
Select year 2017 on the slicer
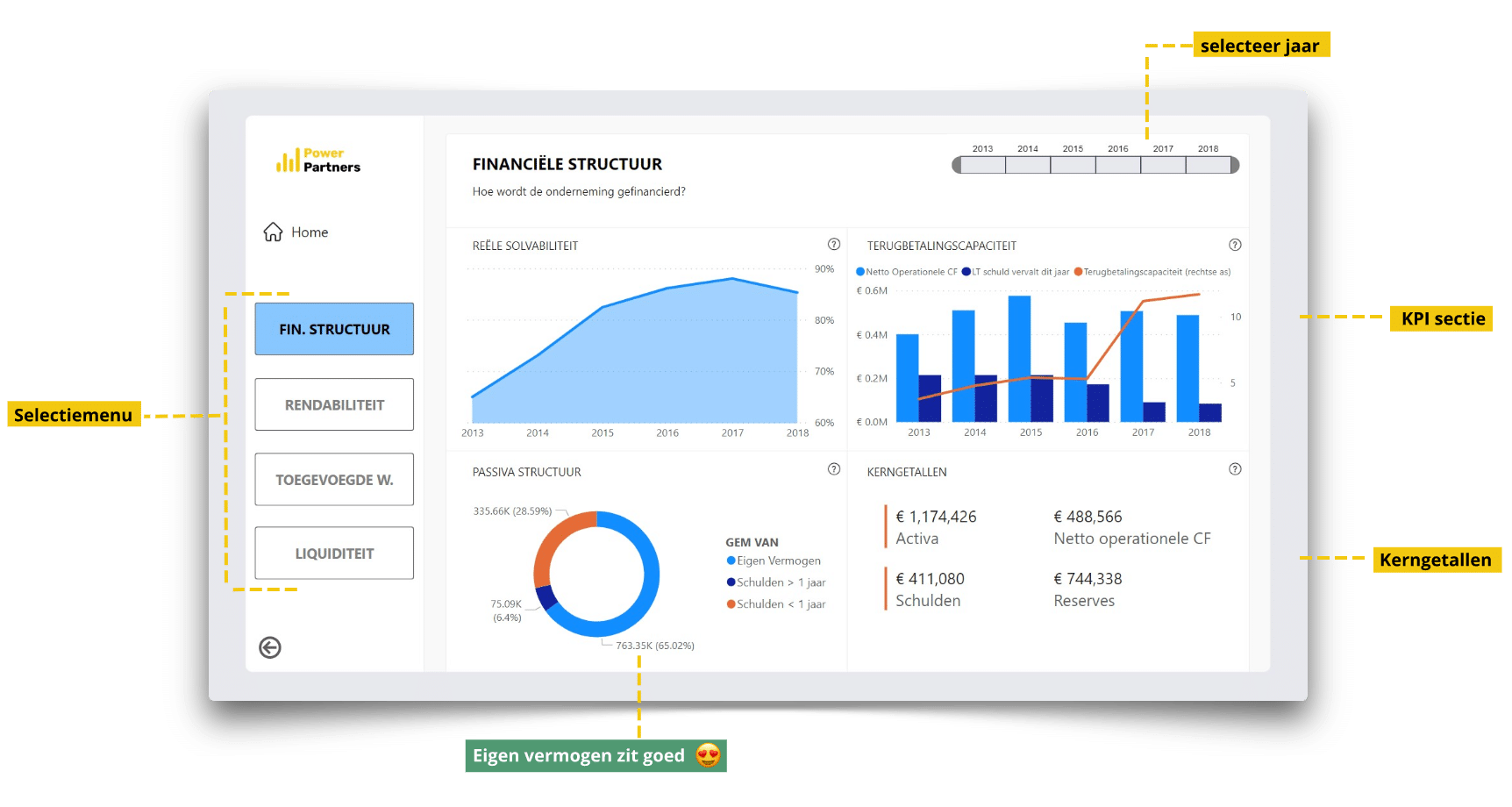pos(1163,165)
